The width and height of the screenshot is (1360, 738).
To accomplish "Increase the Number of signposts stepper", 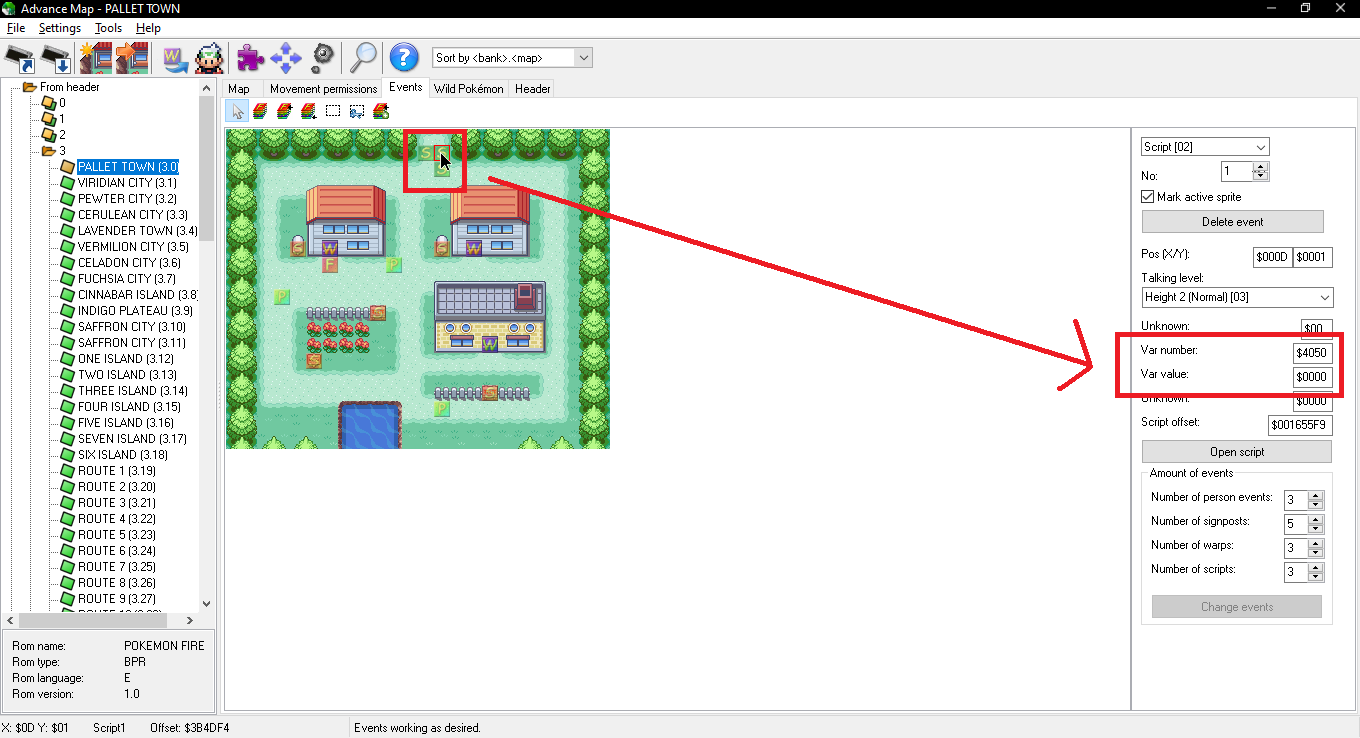I will click(x=1316, y=517).
